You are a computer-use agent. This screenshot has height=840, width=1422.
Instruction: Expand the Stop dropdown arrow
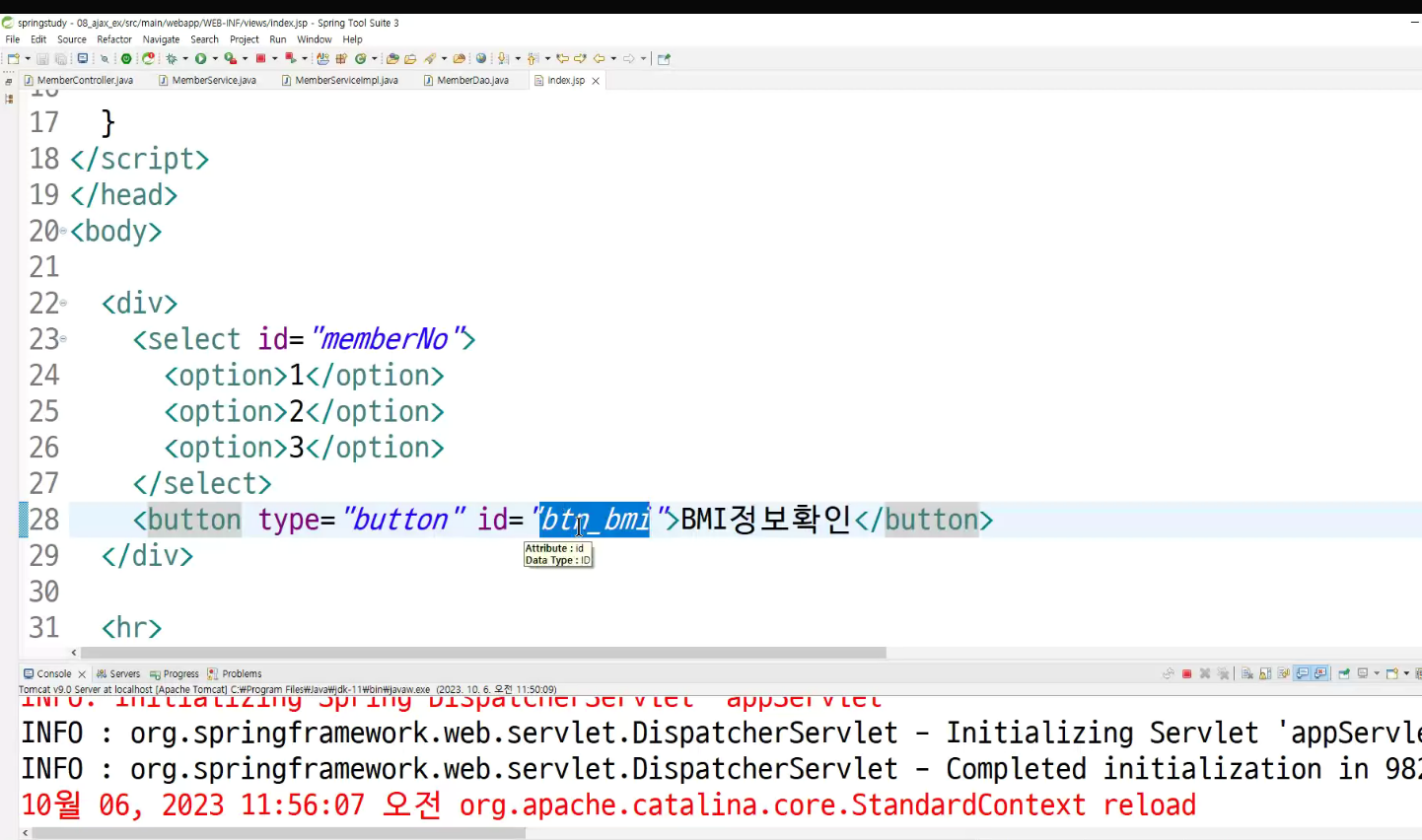275,59
